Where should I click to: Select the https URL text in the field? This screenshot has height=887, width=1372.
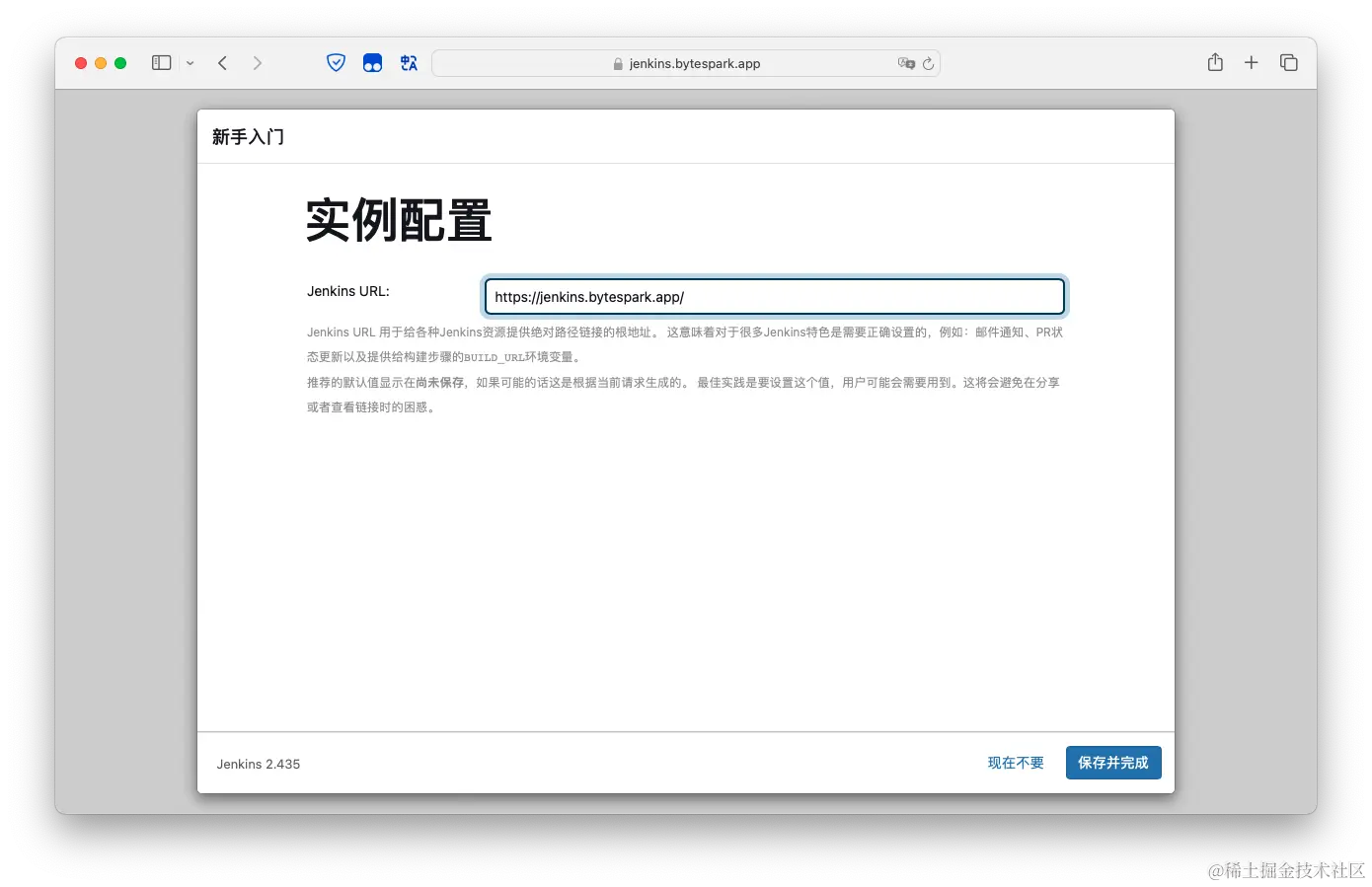(x=589, y=296)
